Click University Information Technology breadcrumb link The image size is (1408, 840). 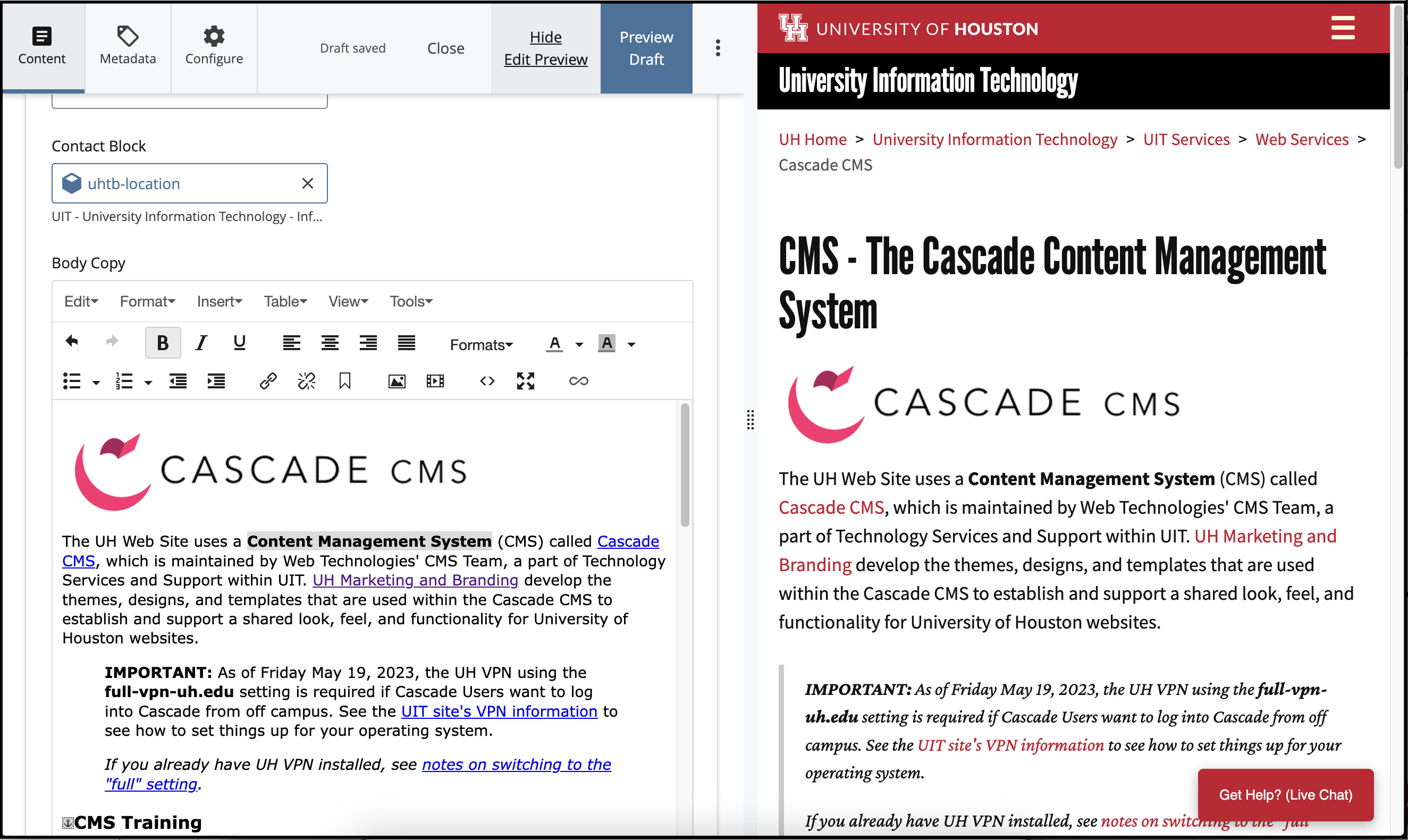point(994,139)
